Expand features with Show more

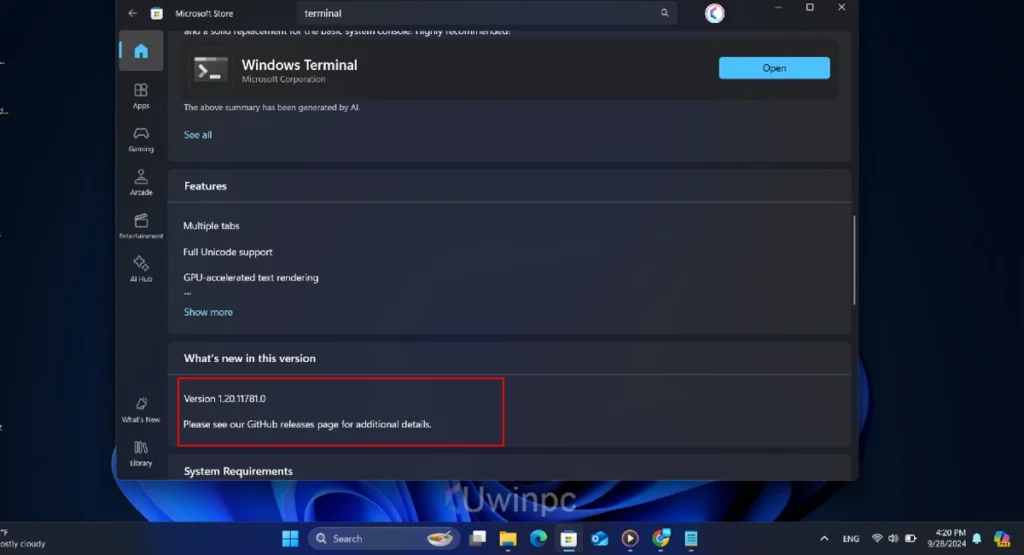tap(208, 312)
